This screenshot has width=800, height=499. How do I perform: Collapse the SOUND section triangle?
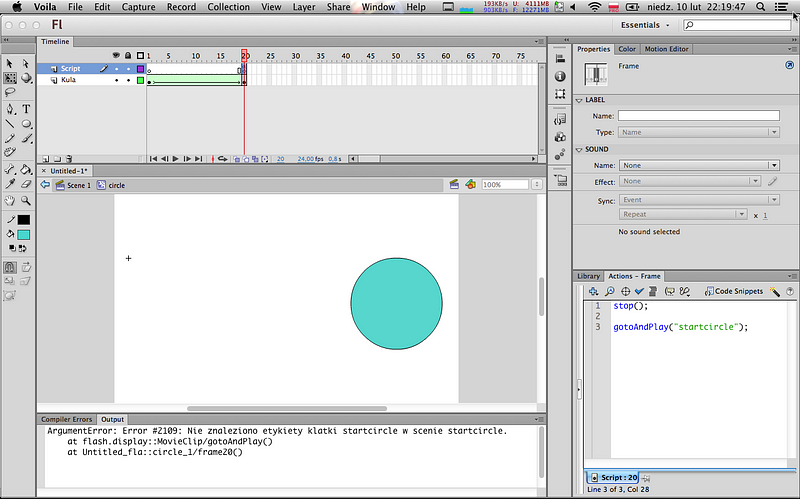(579, 149)
